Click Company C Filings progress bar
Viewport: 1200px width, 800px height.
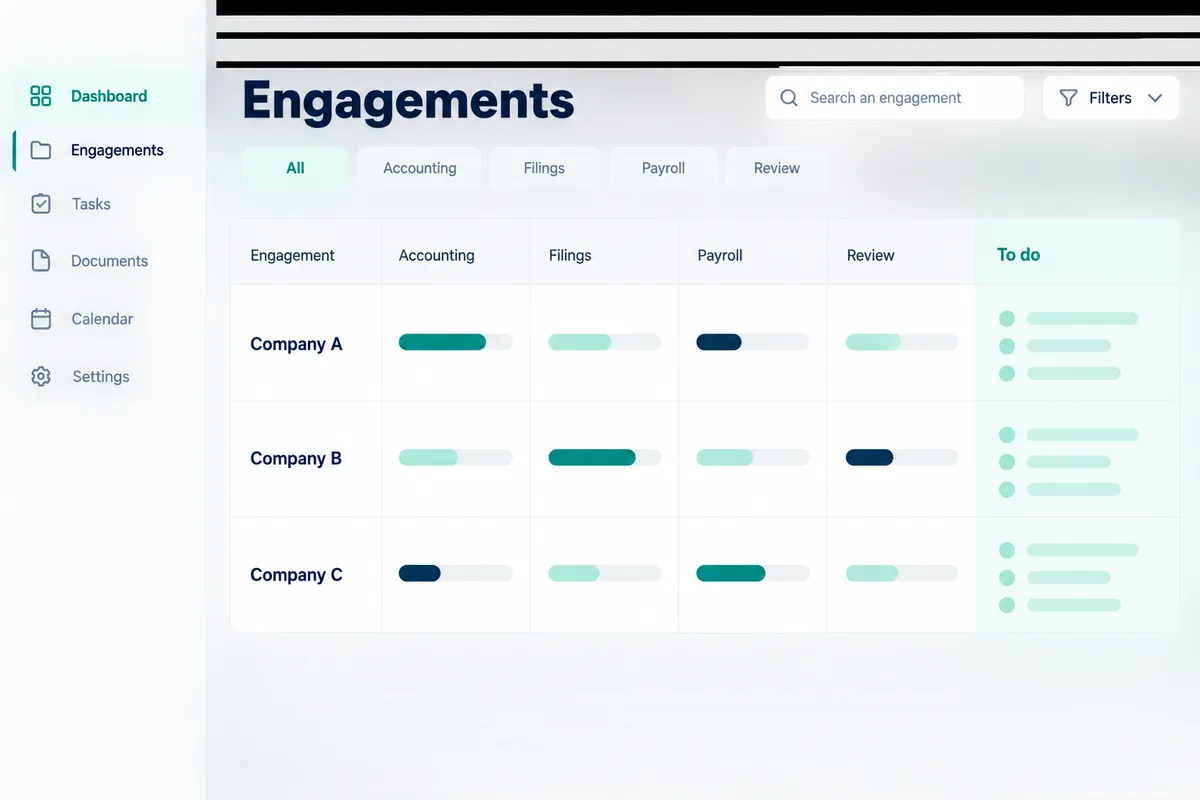605,573
